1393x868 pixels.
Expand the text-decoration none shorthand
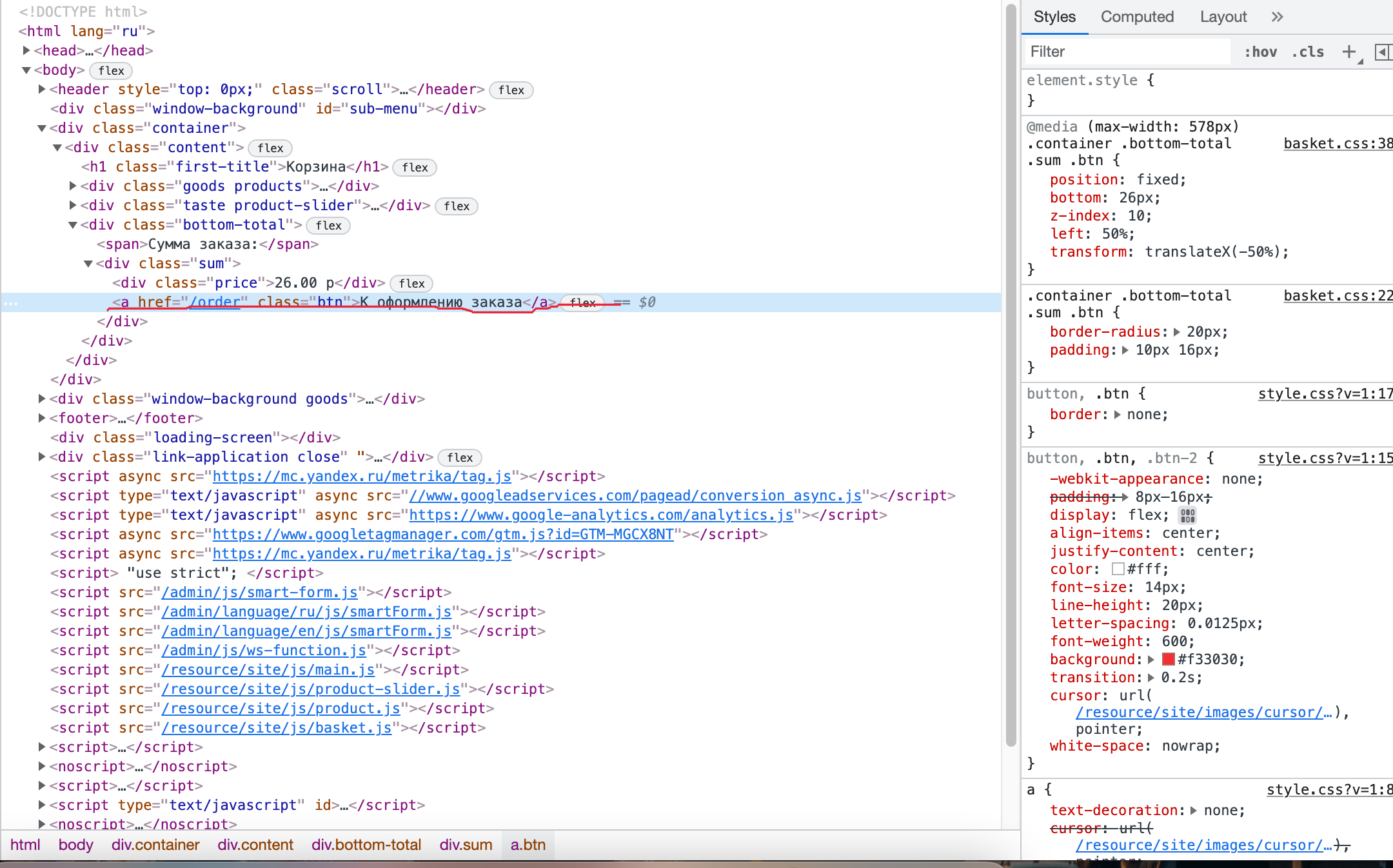click(x=1193, y=810)
